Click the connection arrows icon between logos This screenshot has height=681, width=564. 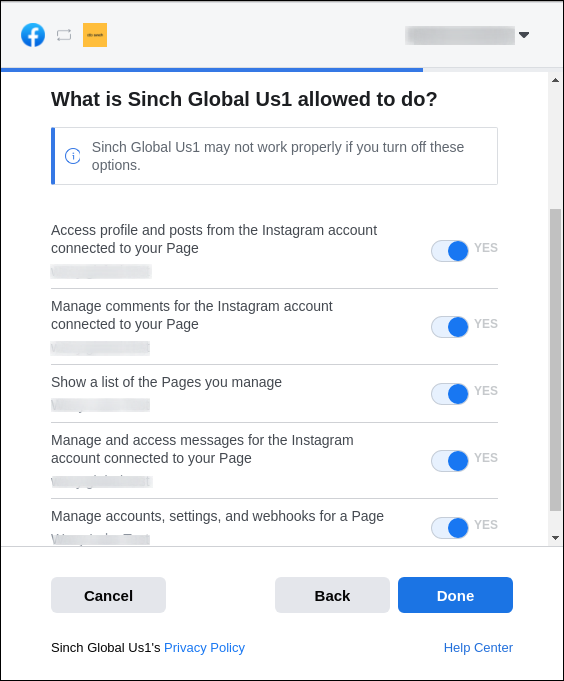click(x=64, y=35)
